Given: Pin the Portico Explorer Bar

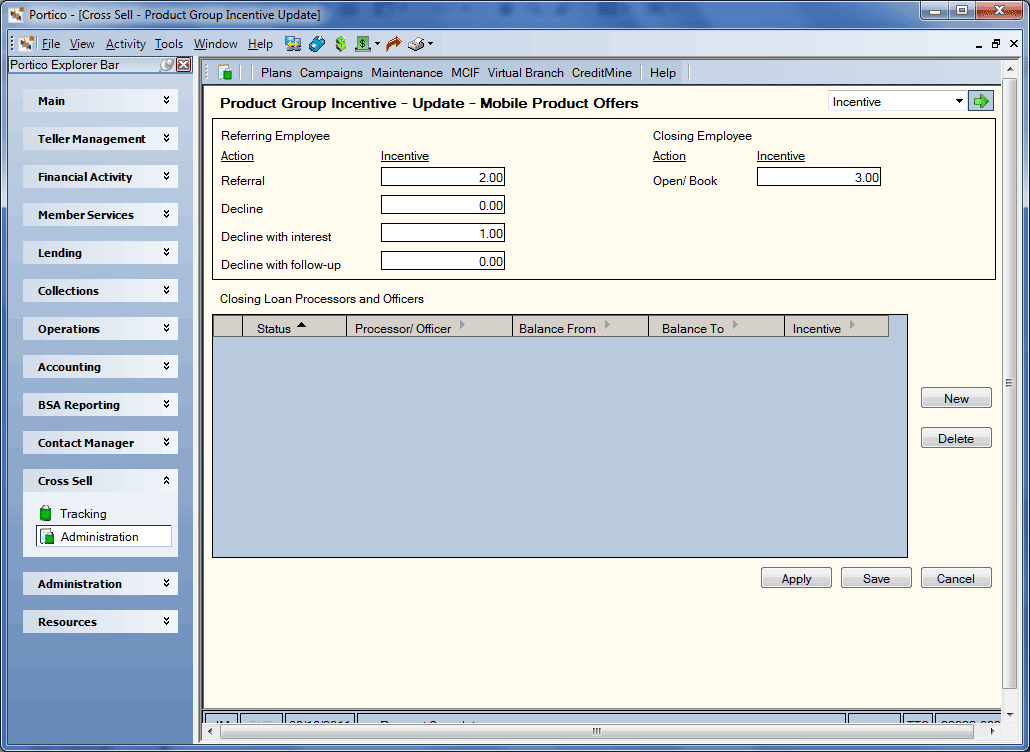Looking at the screenshot, I should [x=167, y=64].
